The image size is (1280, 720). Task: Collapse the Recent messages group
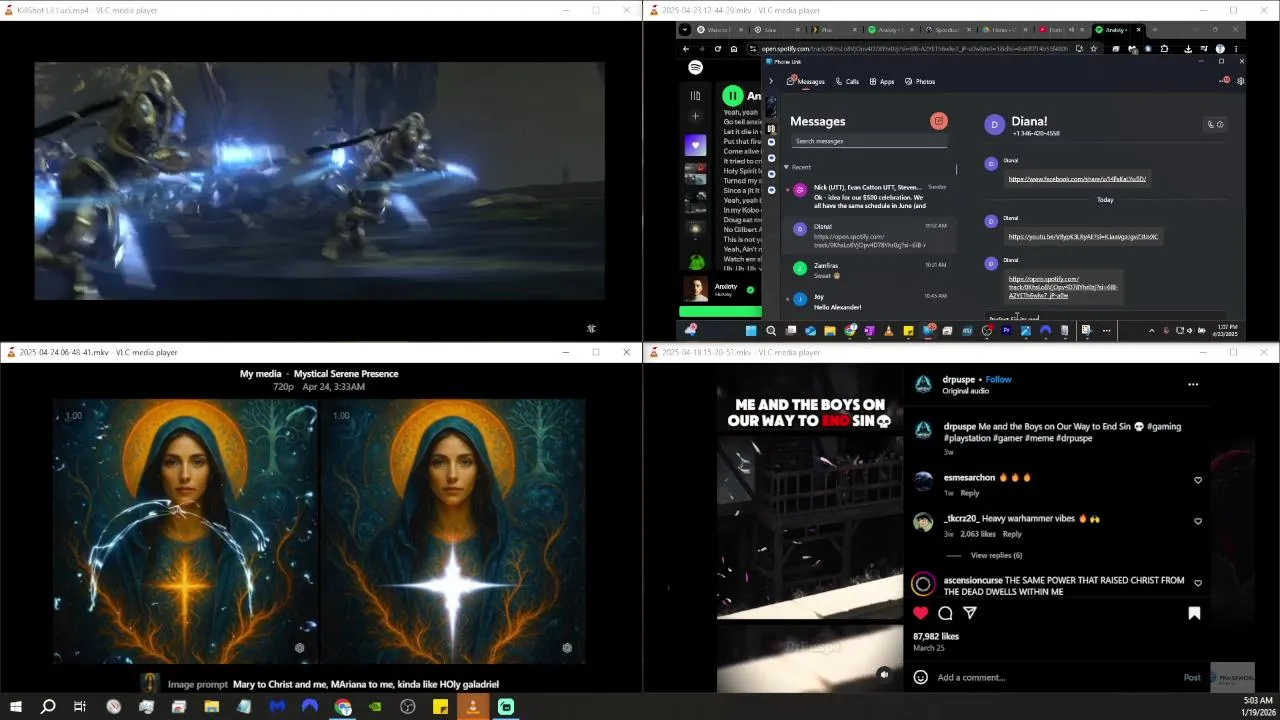(786, 167)
